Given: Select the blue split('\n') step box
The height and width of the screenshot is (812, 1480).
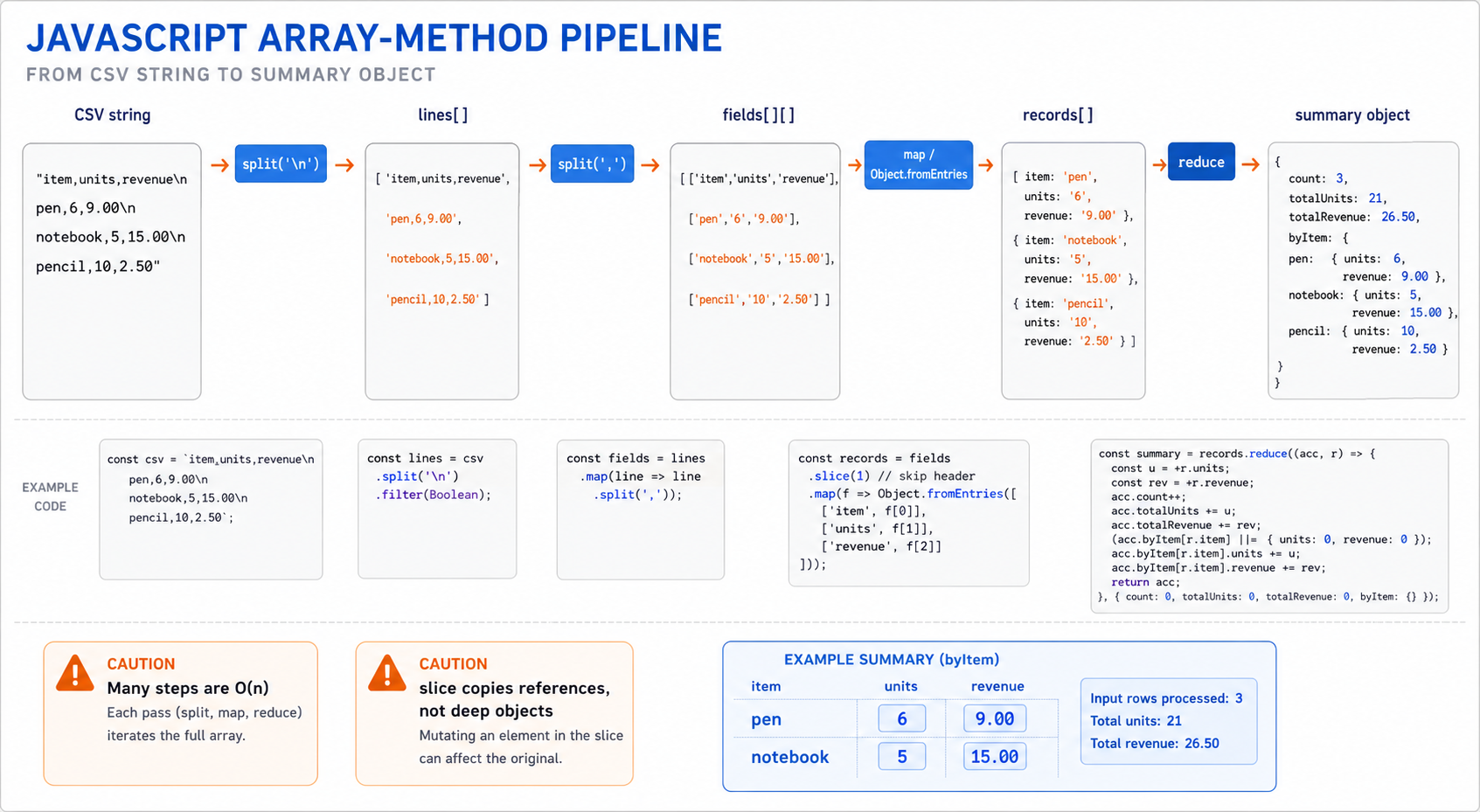Looking at the screenshot, I should coord(281,163).
